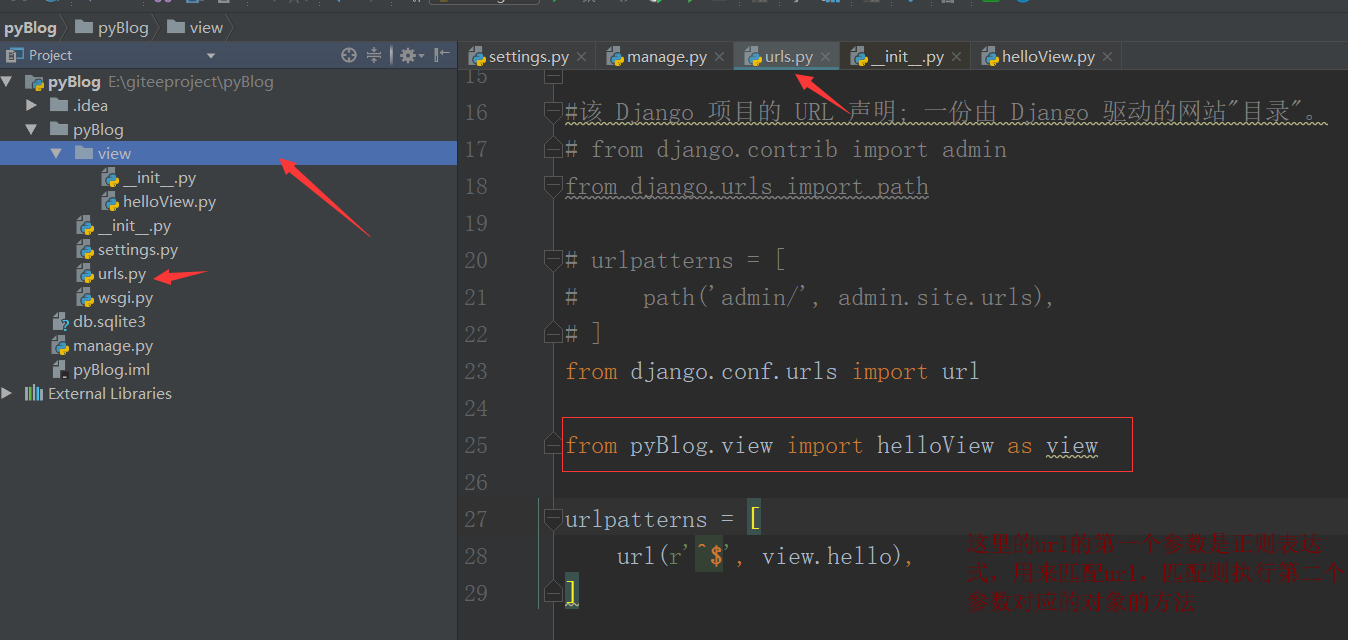Screen dimensions: 1348x640
Task: Expand the External Libraries node
Action: 8,393
